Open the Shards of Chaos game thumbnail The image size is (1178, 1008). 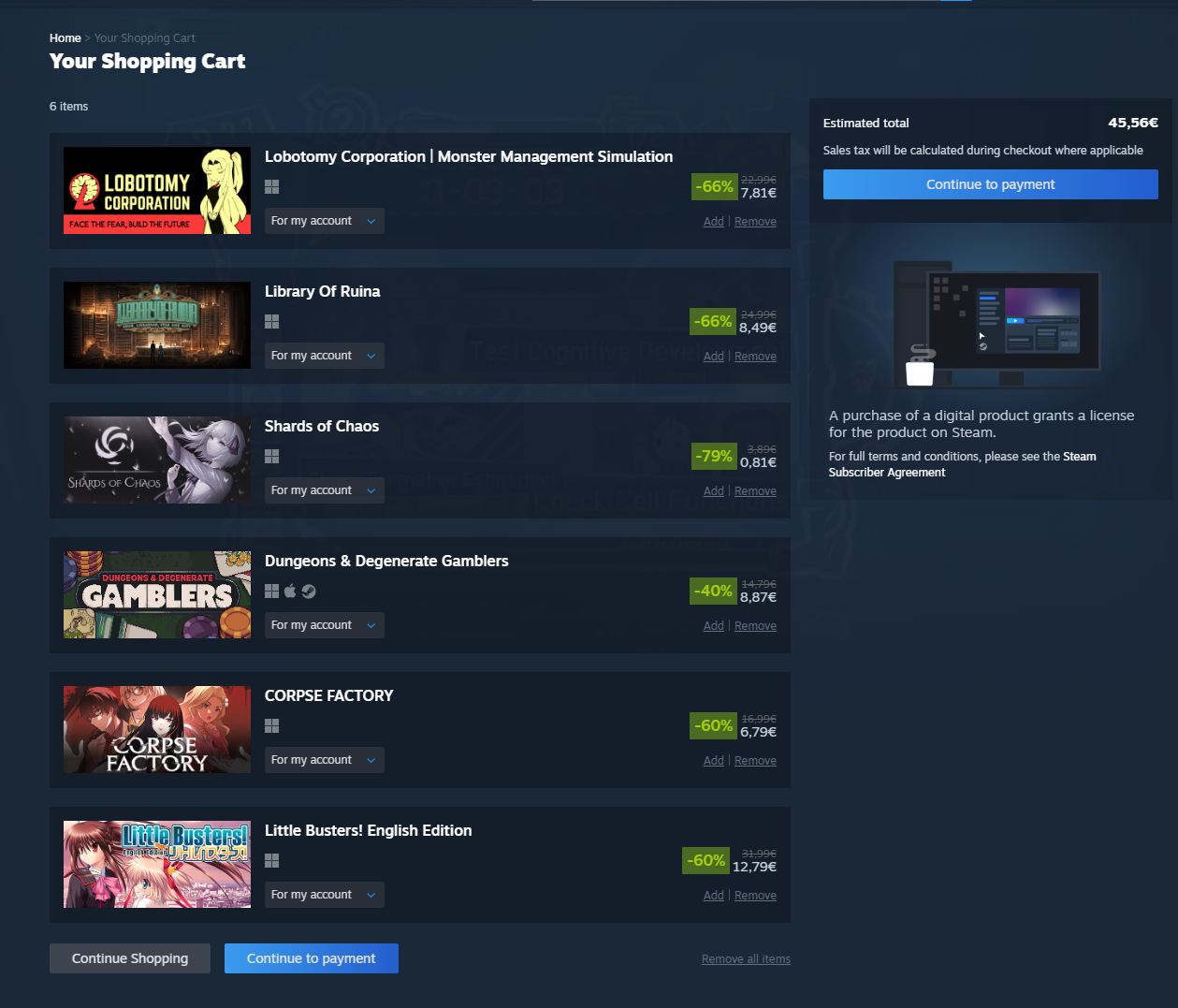pos(157,460)
